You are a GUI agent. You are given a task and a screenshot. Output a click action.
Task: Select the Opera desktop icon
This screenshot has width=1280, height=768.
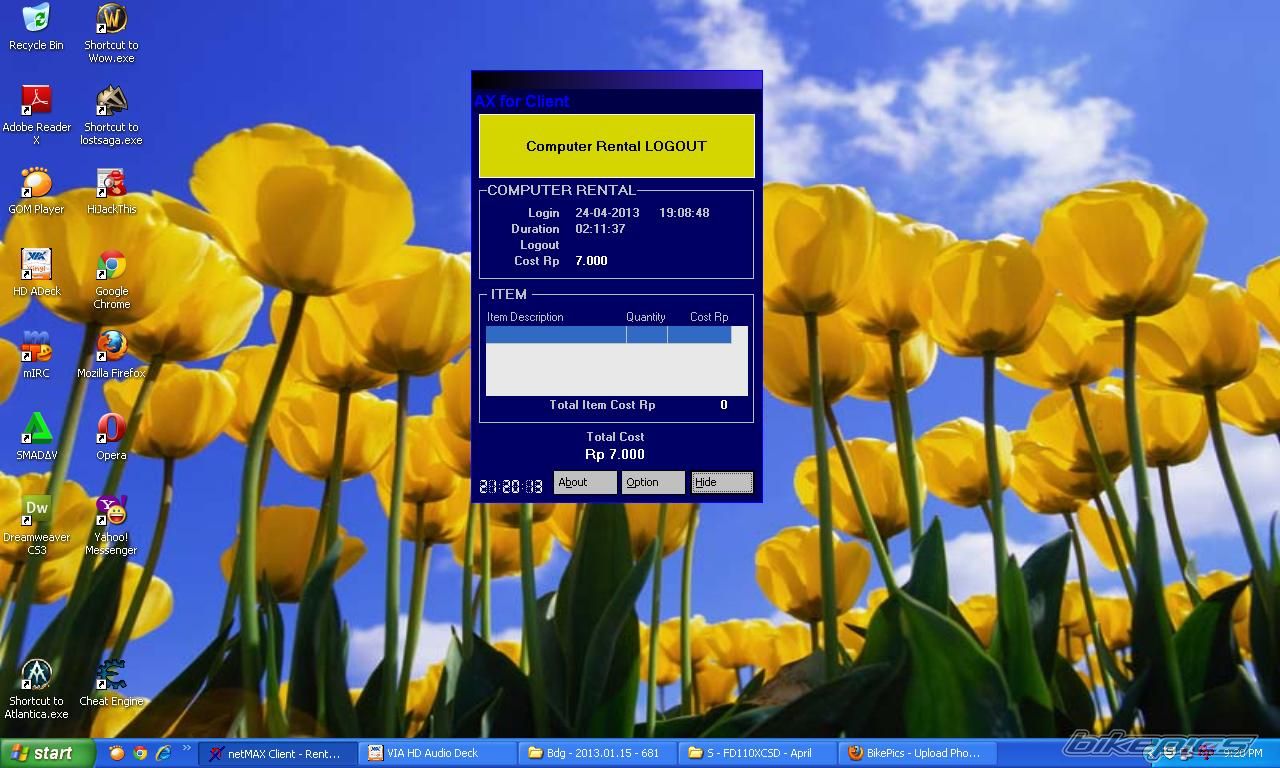111,429
